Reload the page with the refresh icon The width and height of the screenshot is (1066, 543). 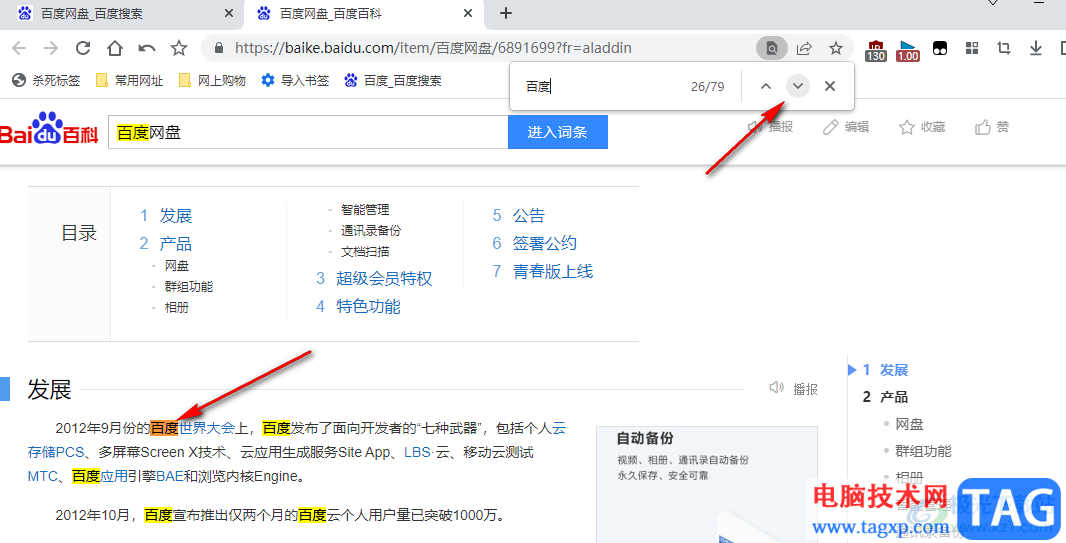tap(83, 48)
